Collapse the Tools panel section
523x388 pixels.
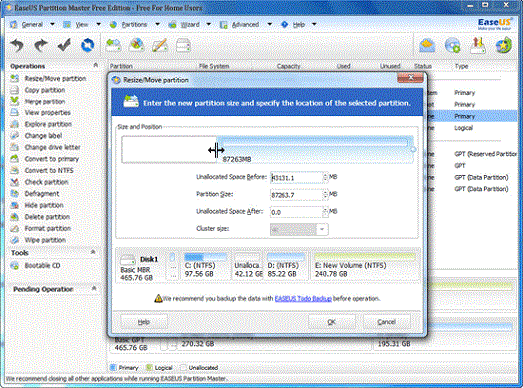(x=93, y=252)
